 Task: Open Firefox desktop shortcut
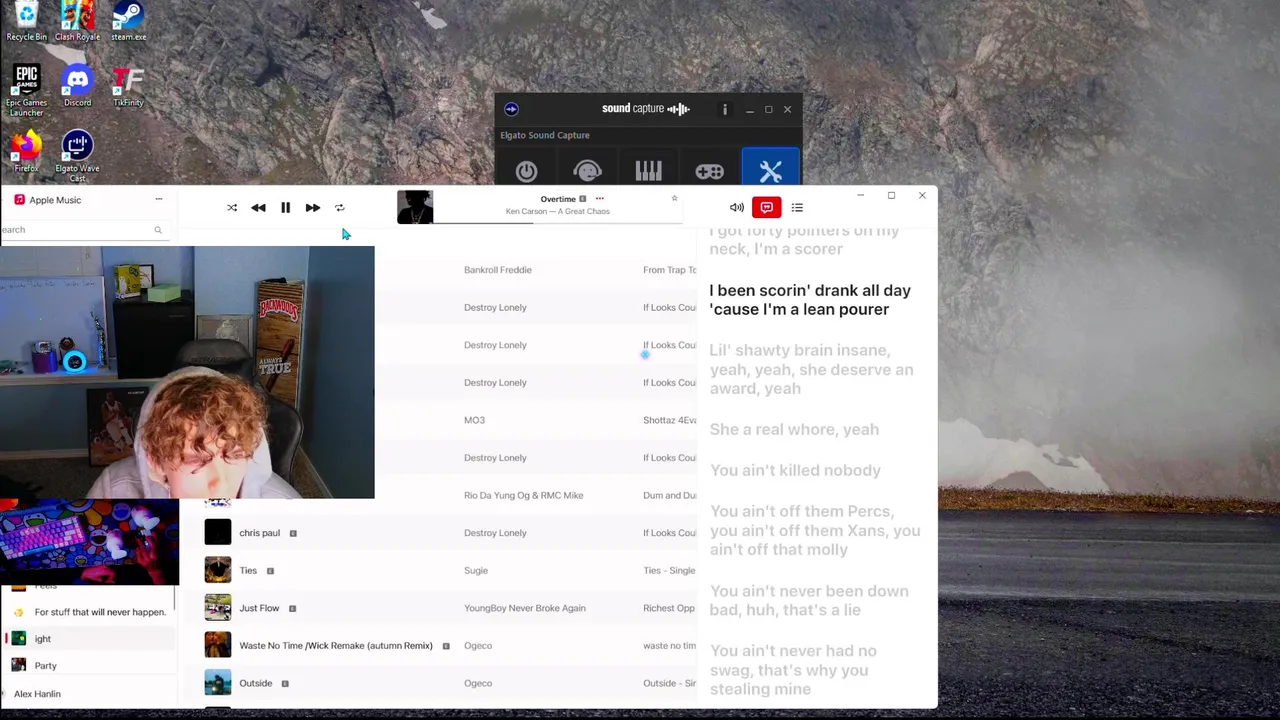pyautogui.click(x=26, y=152)
